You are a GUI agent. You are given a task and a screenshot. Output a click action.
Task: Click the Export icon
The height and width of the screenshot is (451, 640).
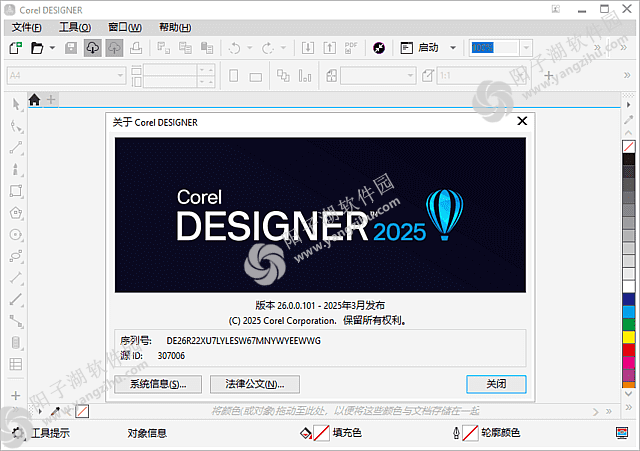coord(329,48)
